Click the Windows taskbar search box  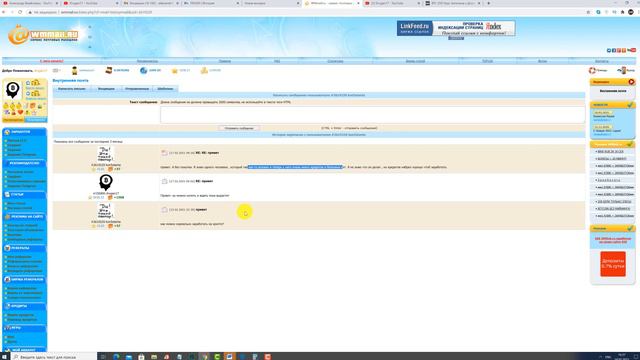[x=54, y=356]
